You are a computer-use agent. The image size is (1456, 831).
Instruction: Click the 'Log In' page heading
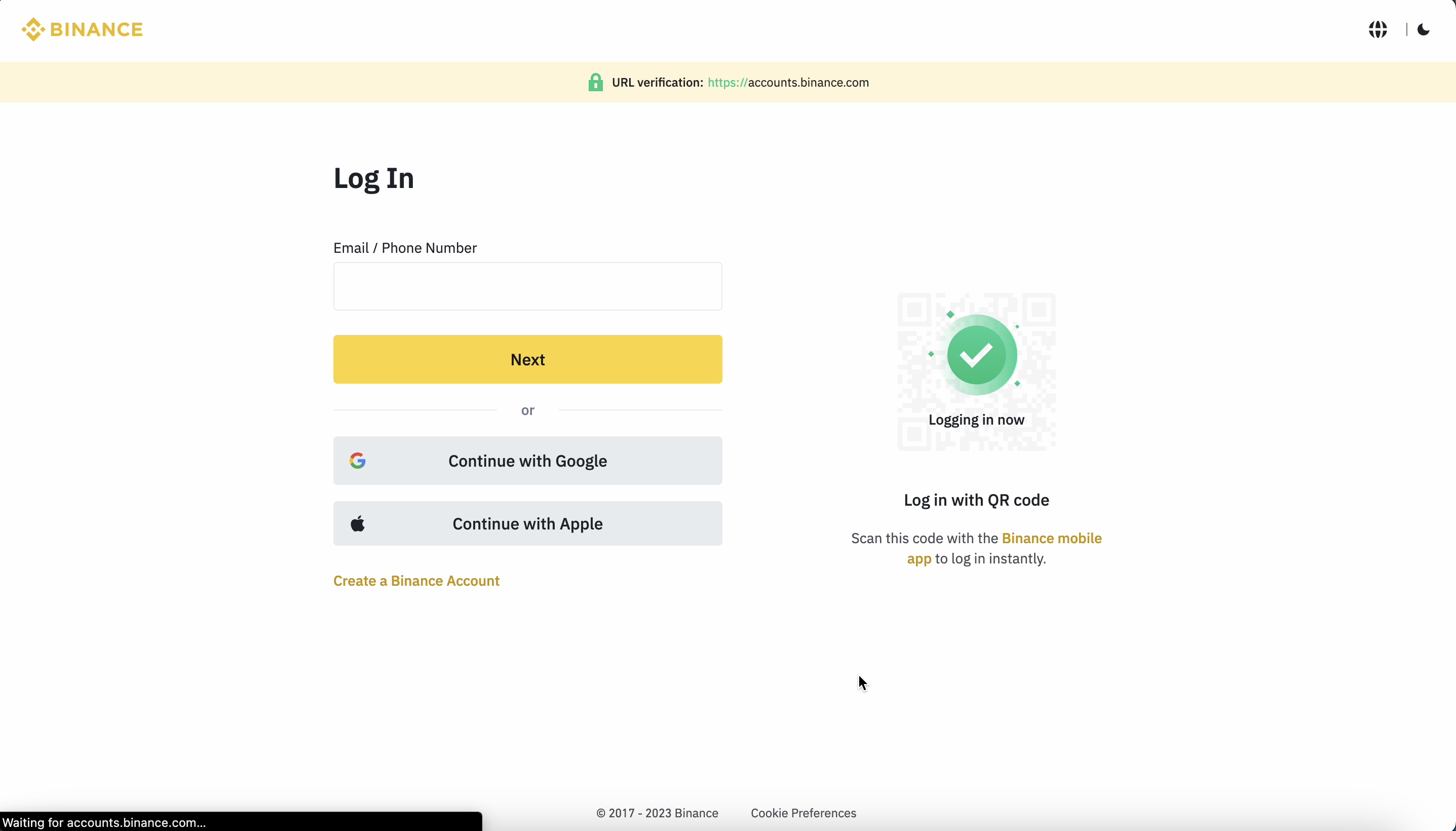click(x=374, y=178)
